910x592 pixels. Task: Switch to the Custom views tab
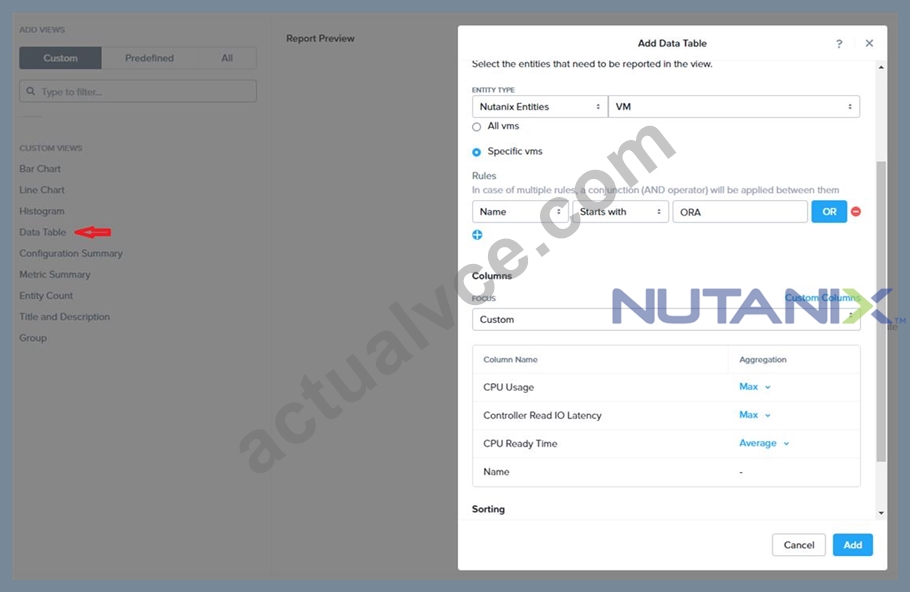[60, 58]
